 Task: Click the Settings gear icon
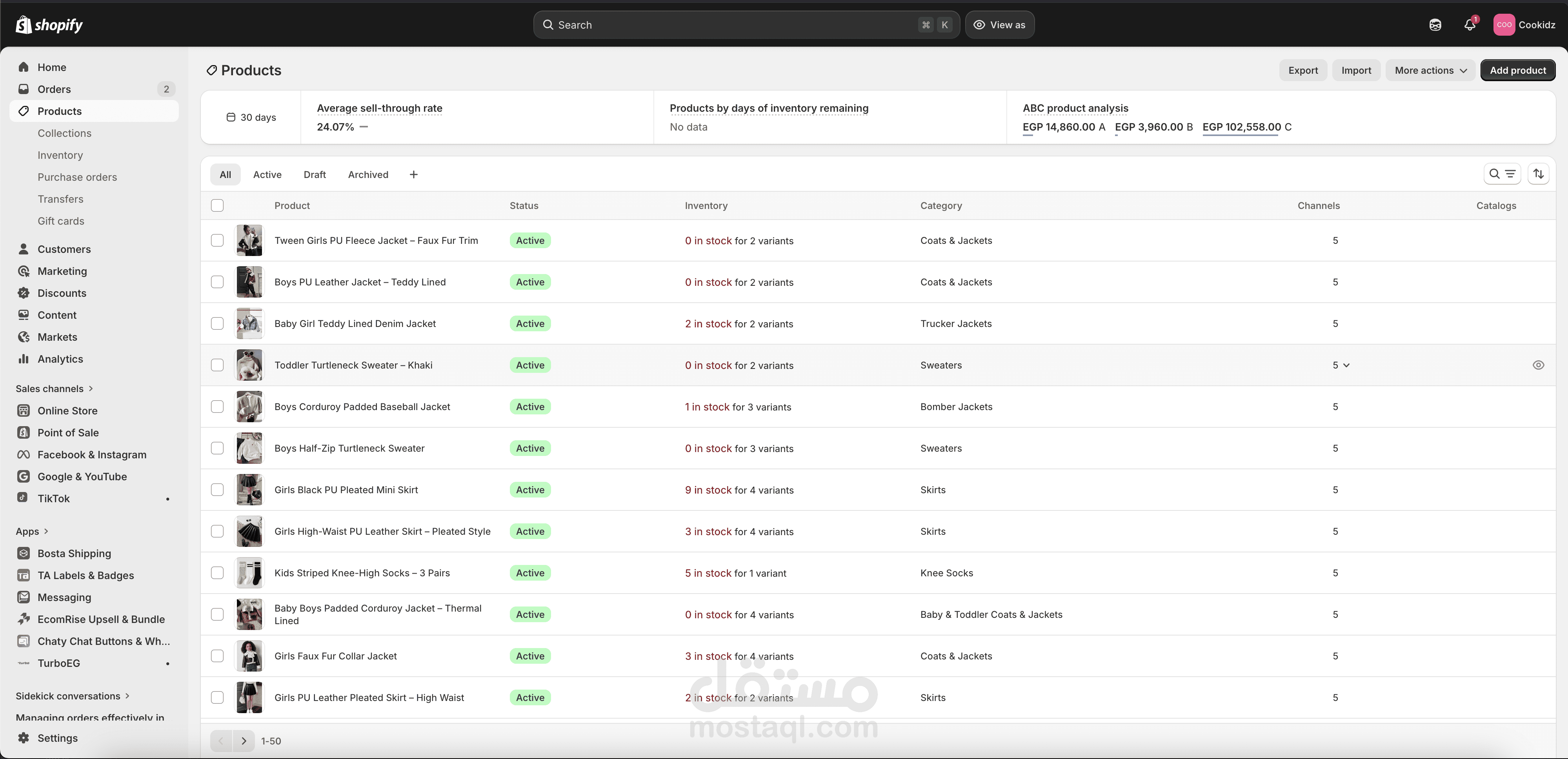point(24,738)
